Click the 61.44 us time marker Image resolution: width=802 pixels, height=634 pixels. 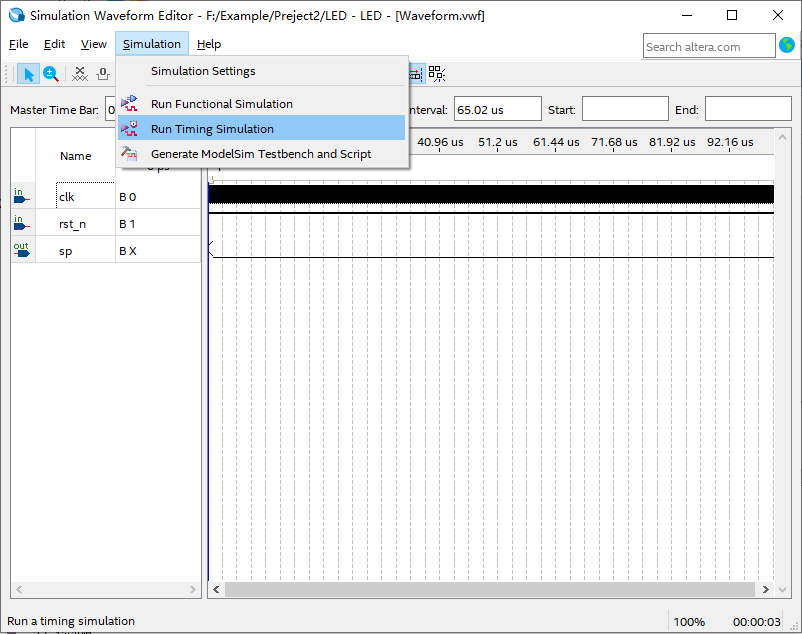(x=556, y=142)
